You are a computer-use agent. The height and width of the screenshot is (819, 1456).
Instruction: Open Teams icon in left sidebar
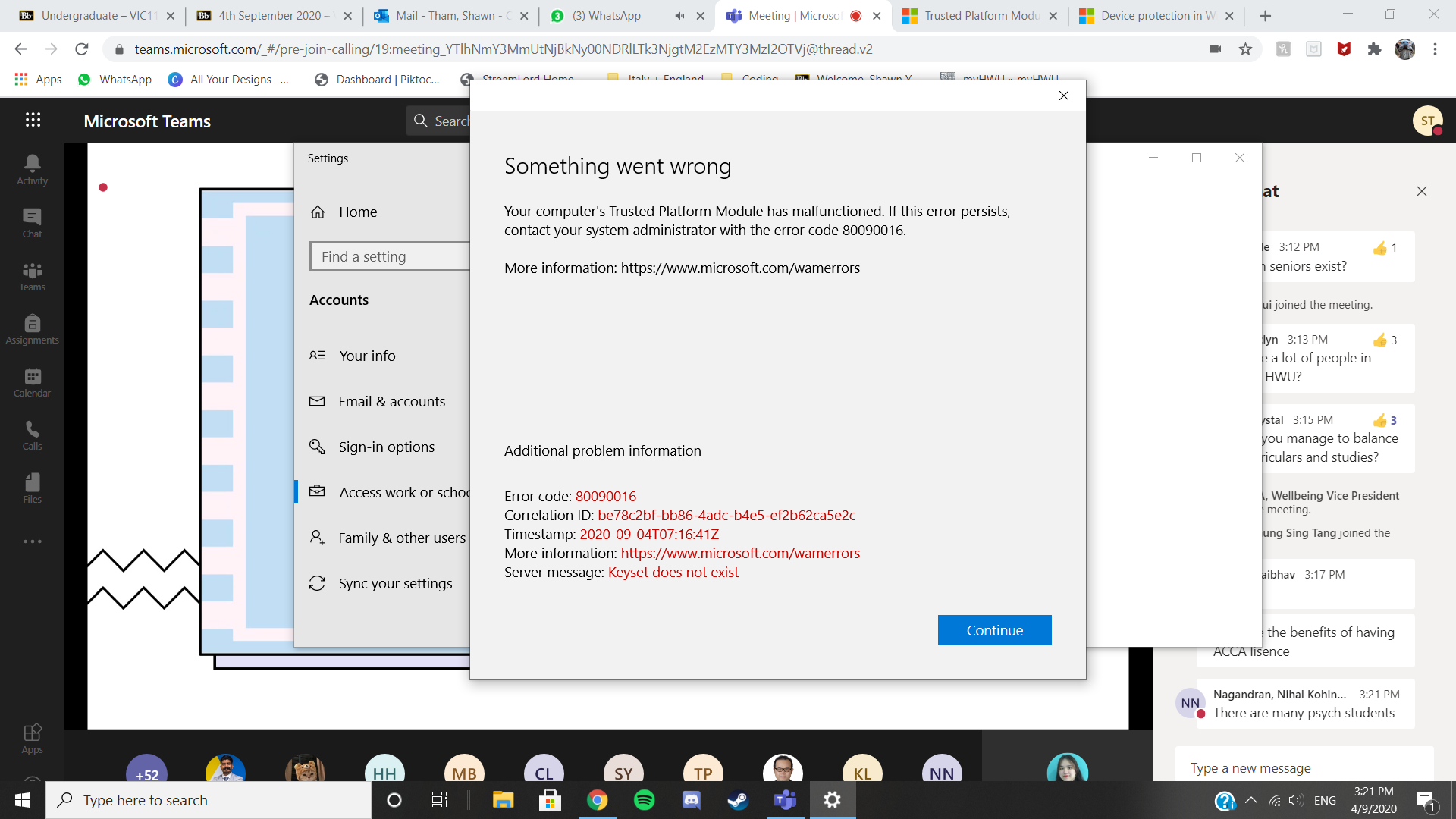pos(32,275)
